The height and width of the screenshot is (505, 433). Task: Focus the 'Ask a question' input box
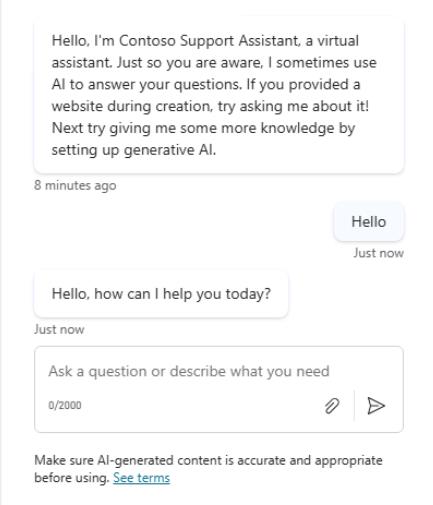point(219,389)
